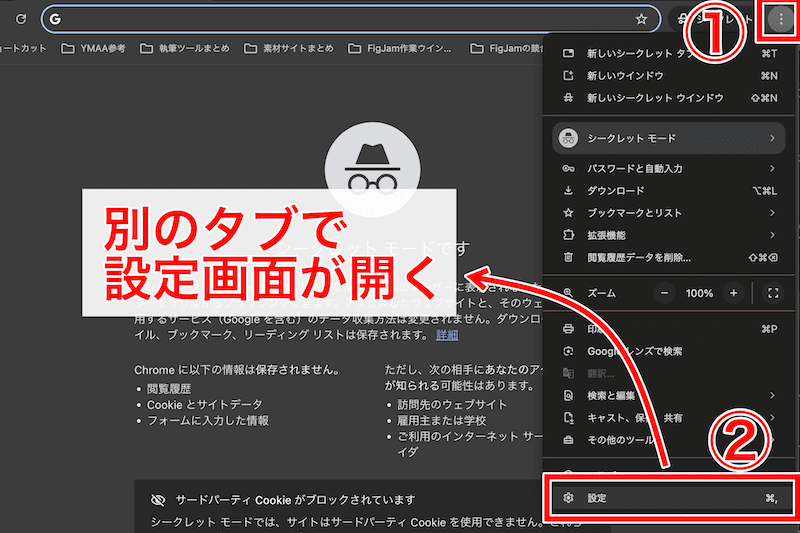This screenshot has height=533, width=800.
Task: Open the YMAA参考 bookmark folder
Action: (x=93, y=48)
